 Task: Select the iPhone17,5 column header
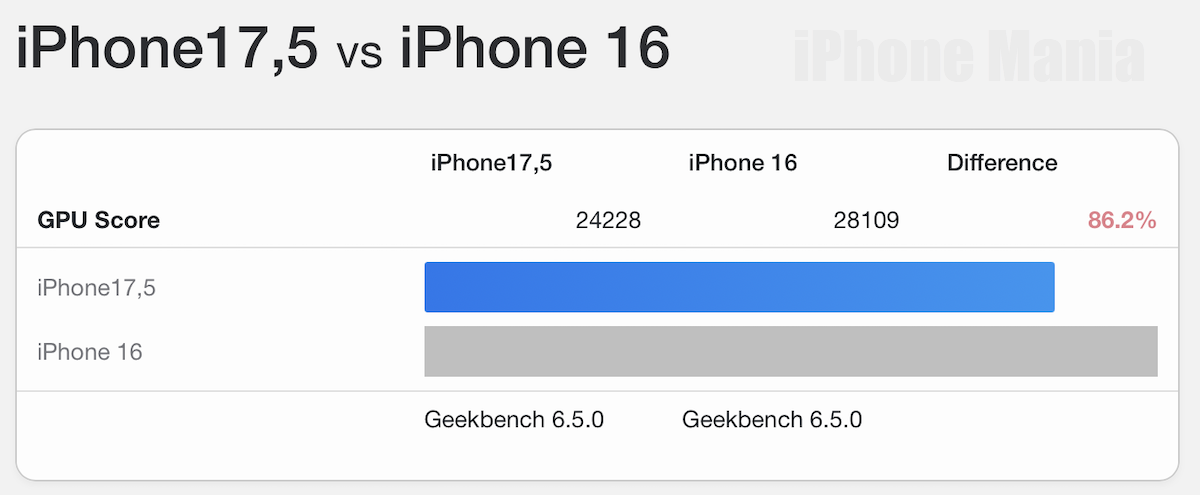[x=491, y=163]
